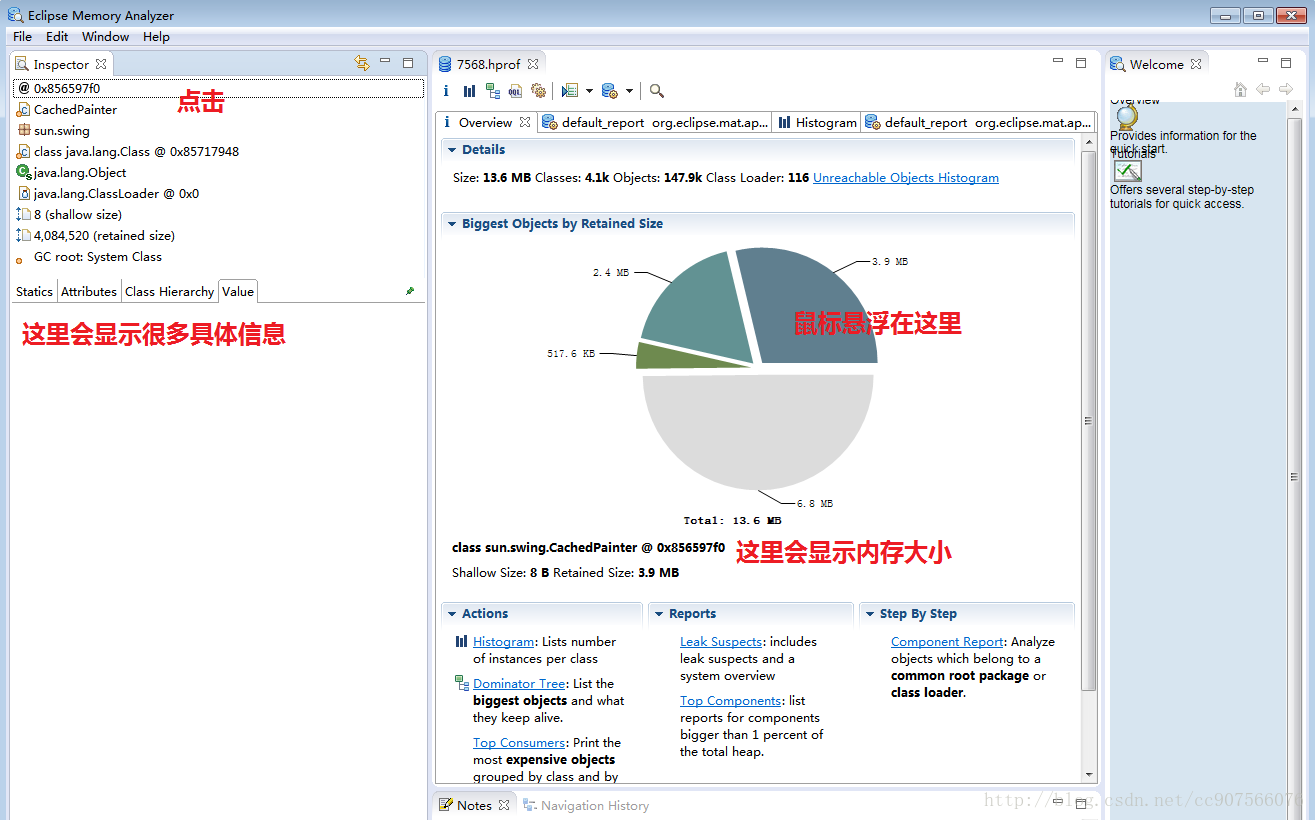Open the thread overview gears icon
Image resolution: width=1315 pixels, height=820 pixels.
(x=538, y=91)
